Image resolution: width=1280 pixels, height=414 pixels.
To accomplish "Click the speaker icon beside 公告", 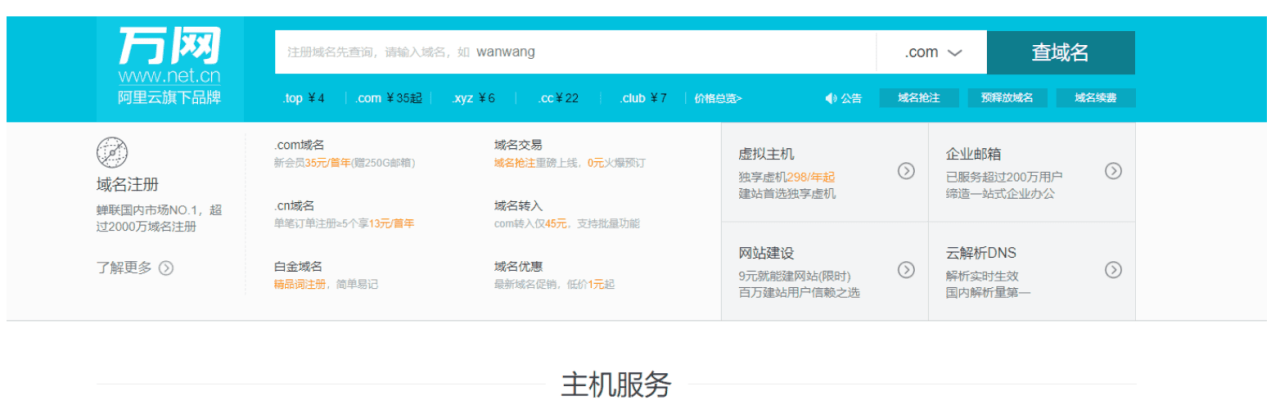I will [x=830, y=98].
